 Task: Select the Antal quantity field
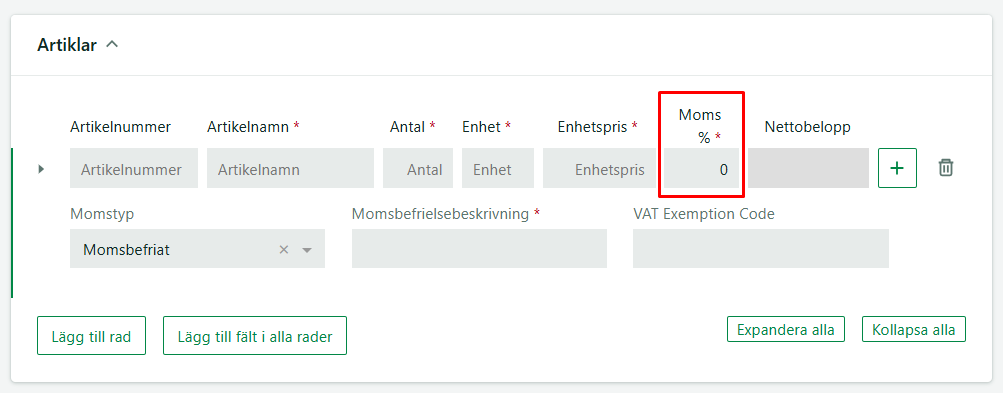pyautogui.click(x=418, y=168)
